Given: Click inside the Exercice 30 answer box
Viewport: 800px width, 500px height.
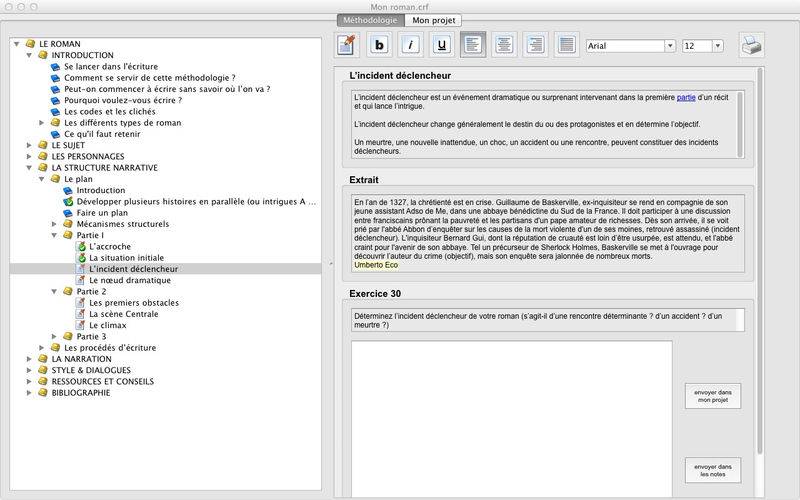Looking at the screenshot, I should click(512, 418).
